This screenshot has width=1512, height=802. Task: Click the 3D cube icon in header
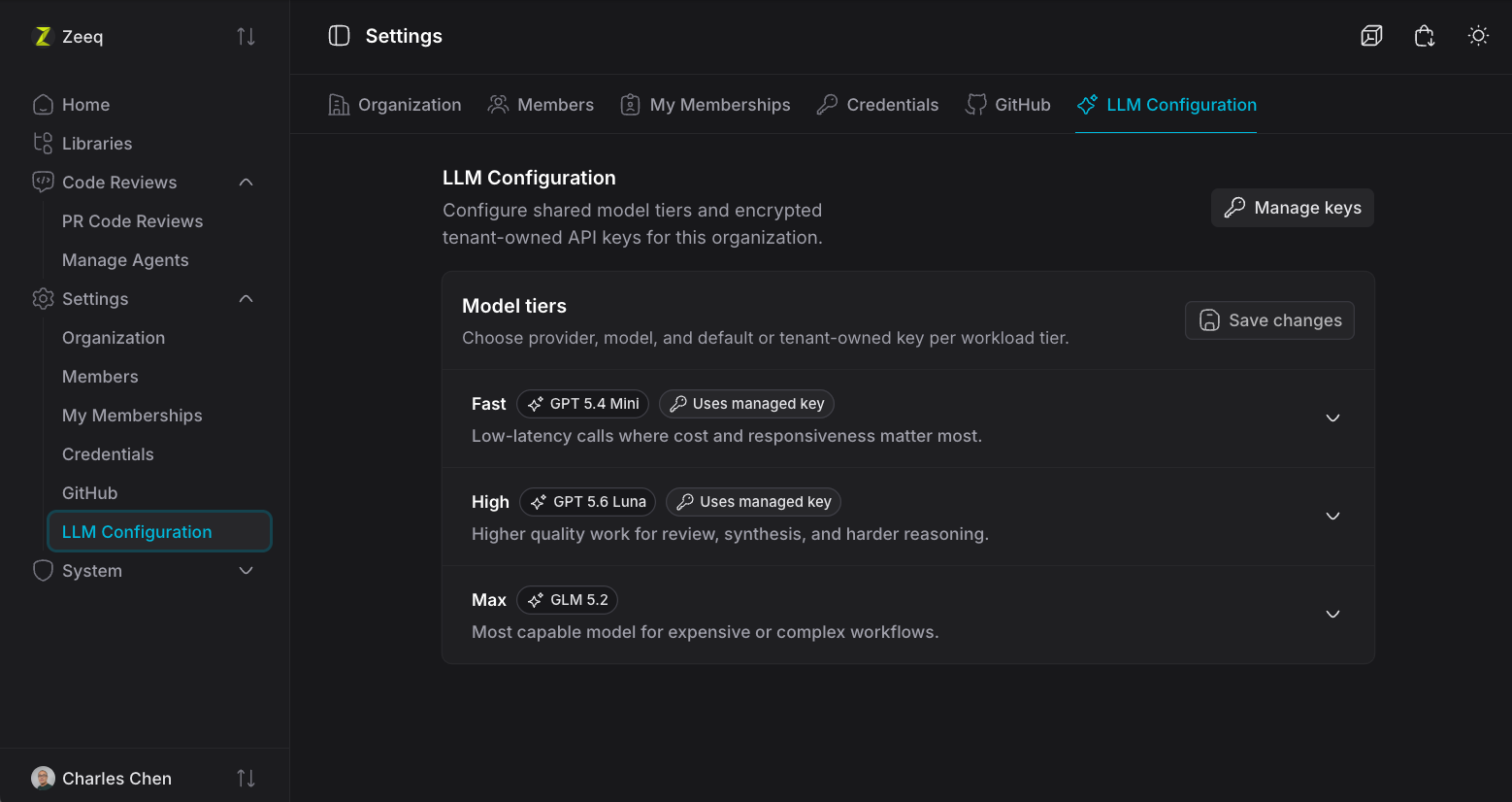(1371, 36)
